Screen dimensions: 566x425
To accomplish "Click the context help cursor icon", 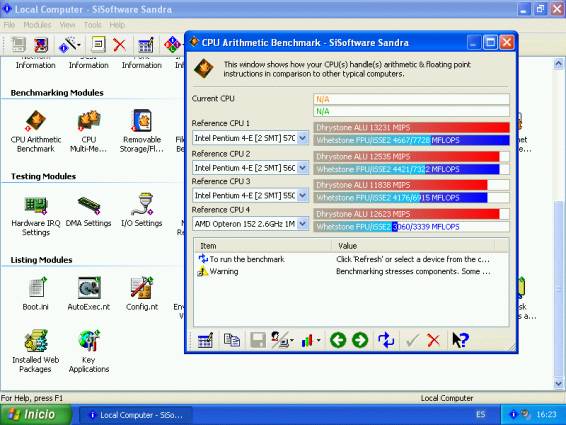I will pos(460,340).
